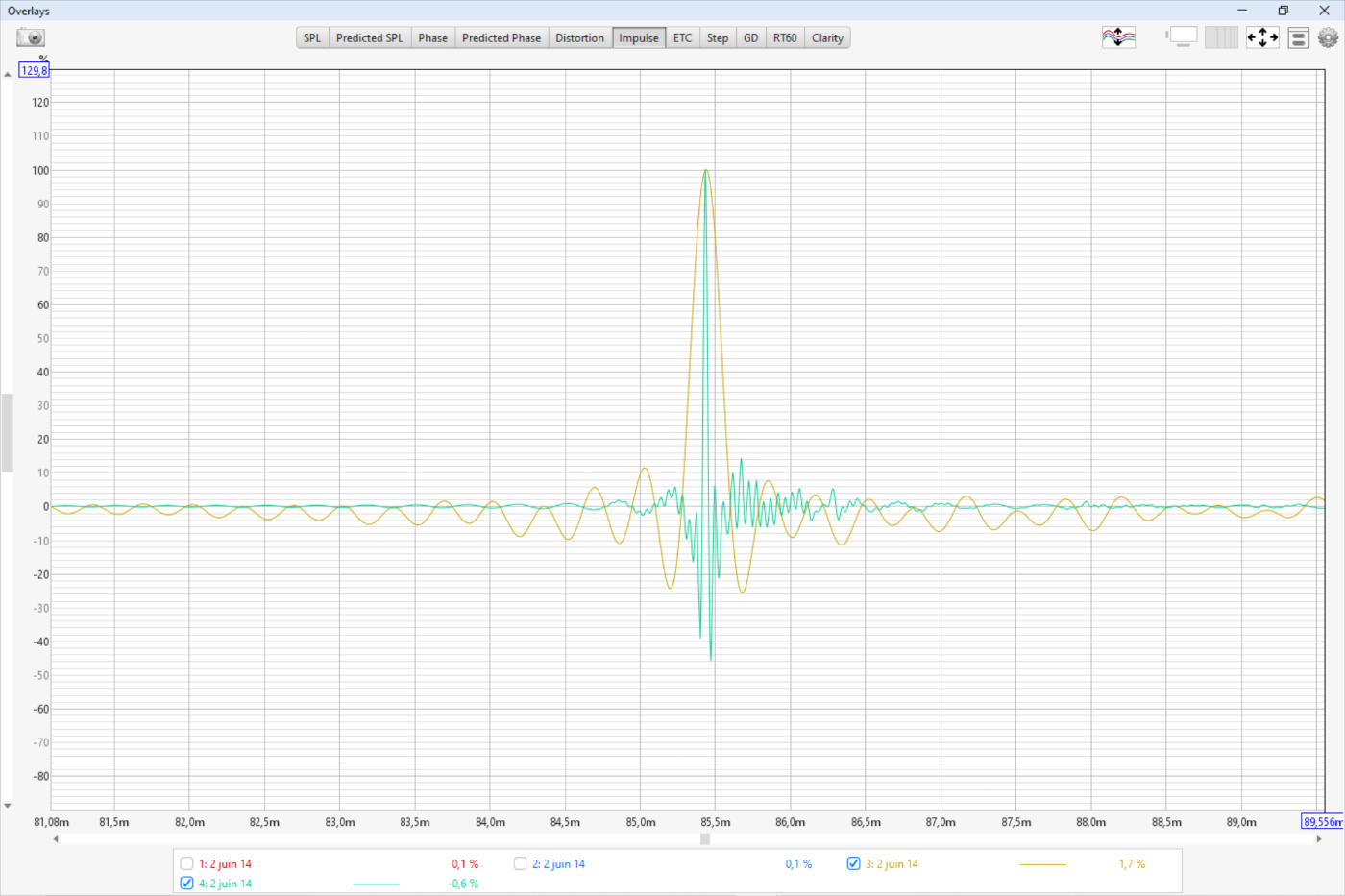The image size is (1345, 896).
Task: Select the Phase tab
Action: (x=433, y=38)
